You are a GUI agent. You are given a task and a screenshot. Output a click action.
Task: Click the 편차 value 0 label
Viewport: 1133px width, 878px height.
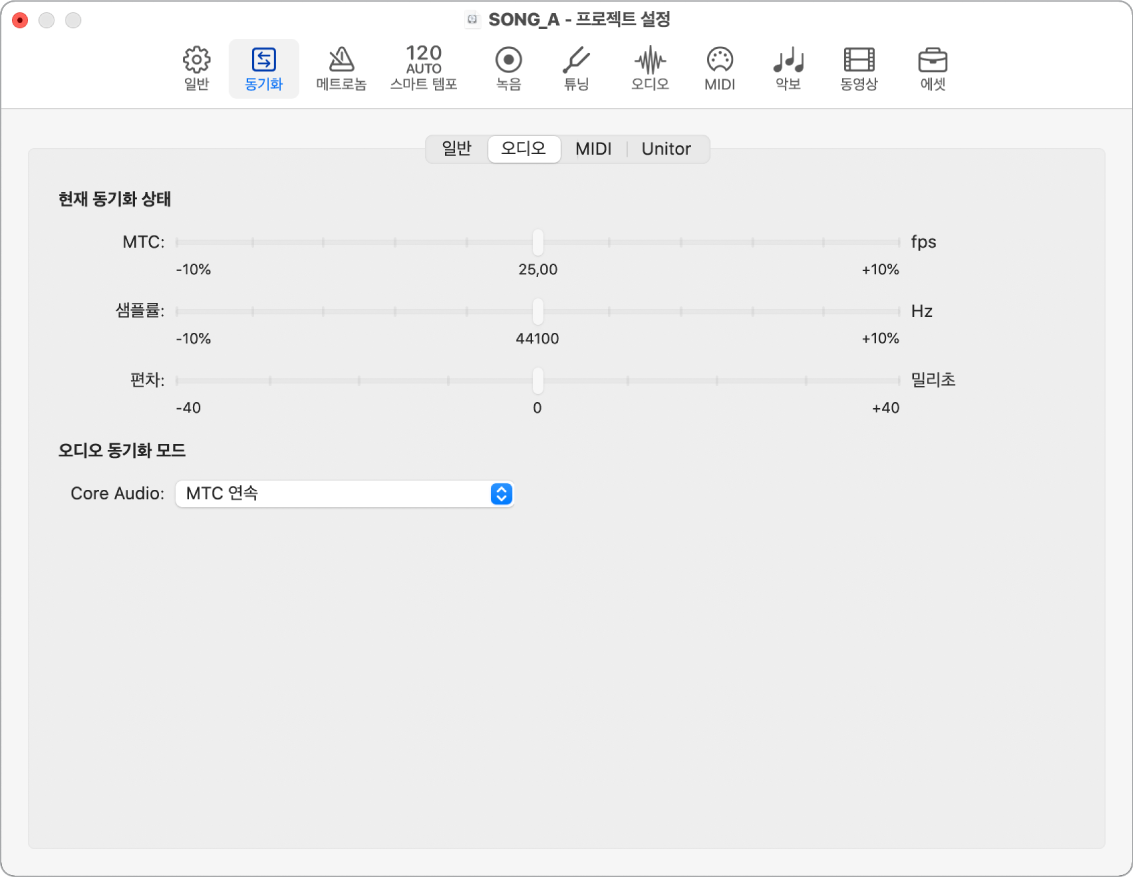(x=538, y=408)
